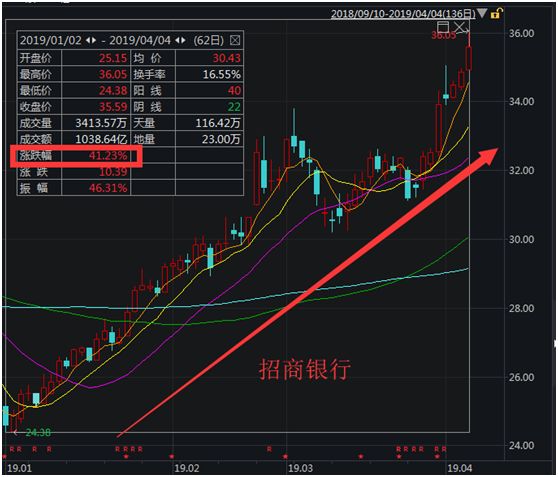The width and height of the screenshot is (558, 477).
Task: Click the 成交额 value 1038.64亿
Action: tap(101, 139)
